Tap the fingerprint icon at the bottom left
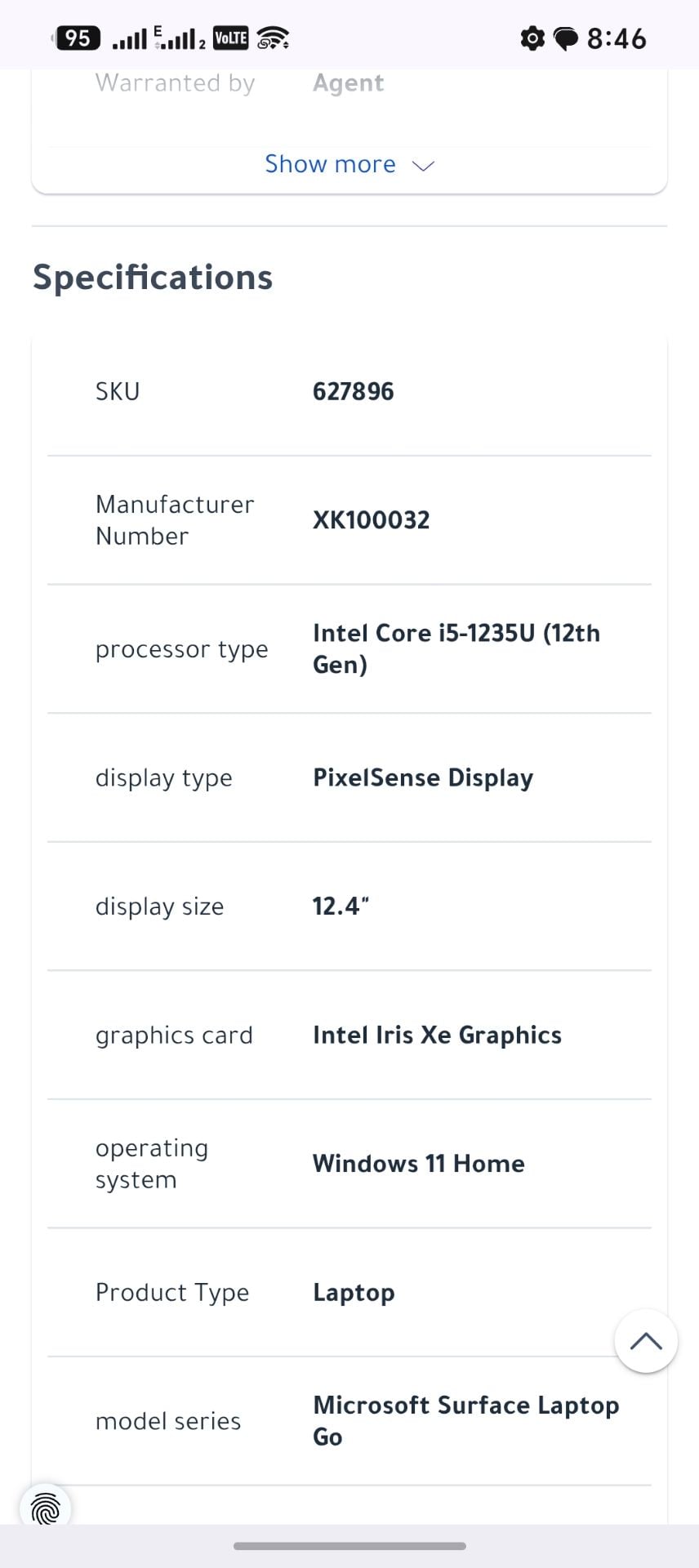Viewport: 699px width, 1568px height. 46,1509
